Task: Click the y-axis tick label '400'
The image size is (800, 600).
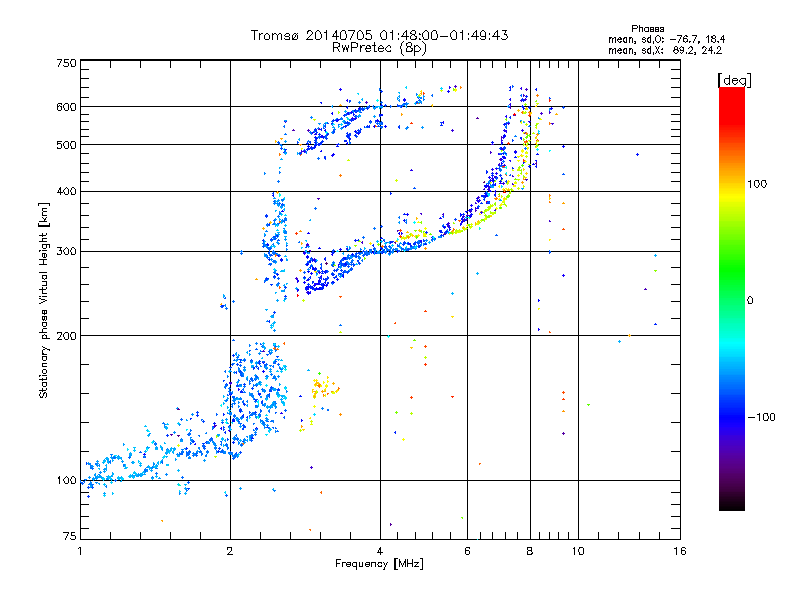Action: 66,191
